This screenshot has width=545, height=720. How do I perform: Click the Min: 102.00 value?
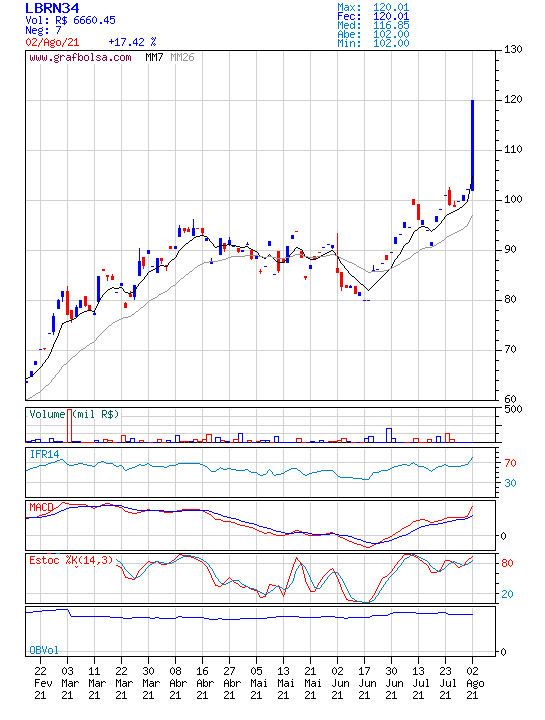pyautogui.click(x=373, y=44)
